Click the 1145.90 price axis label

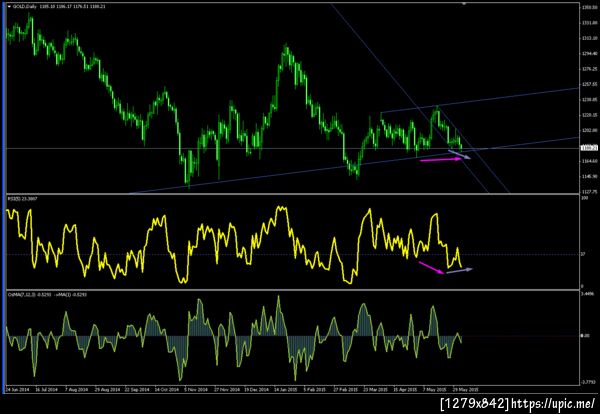(589, 176)
